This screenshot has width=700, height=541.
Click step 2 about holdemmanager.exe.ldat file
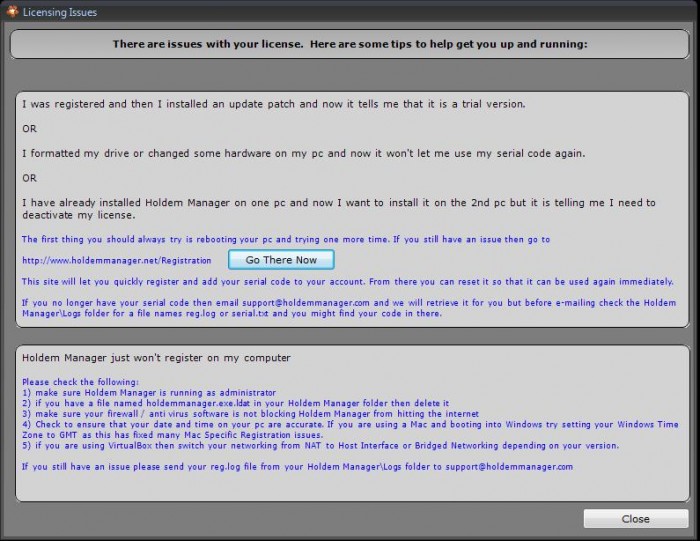point(236,404)
